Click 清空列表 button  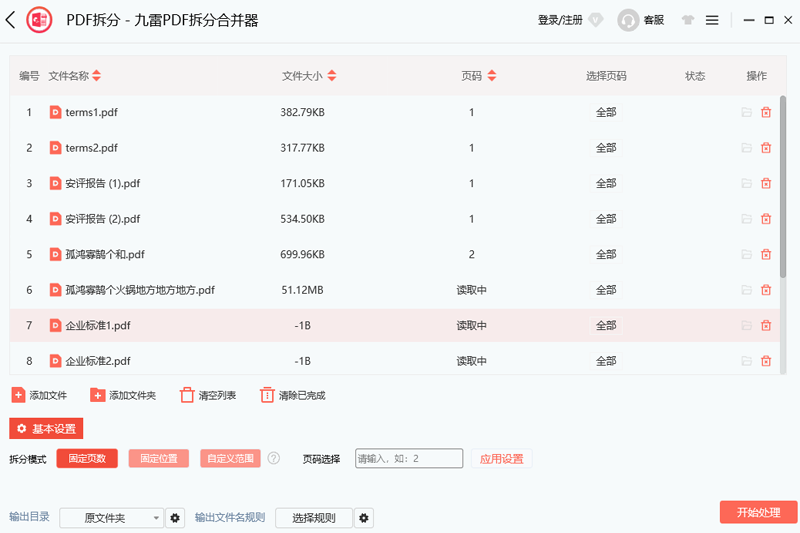click(208, 395)
